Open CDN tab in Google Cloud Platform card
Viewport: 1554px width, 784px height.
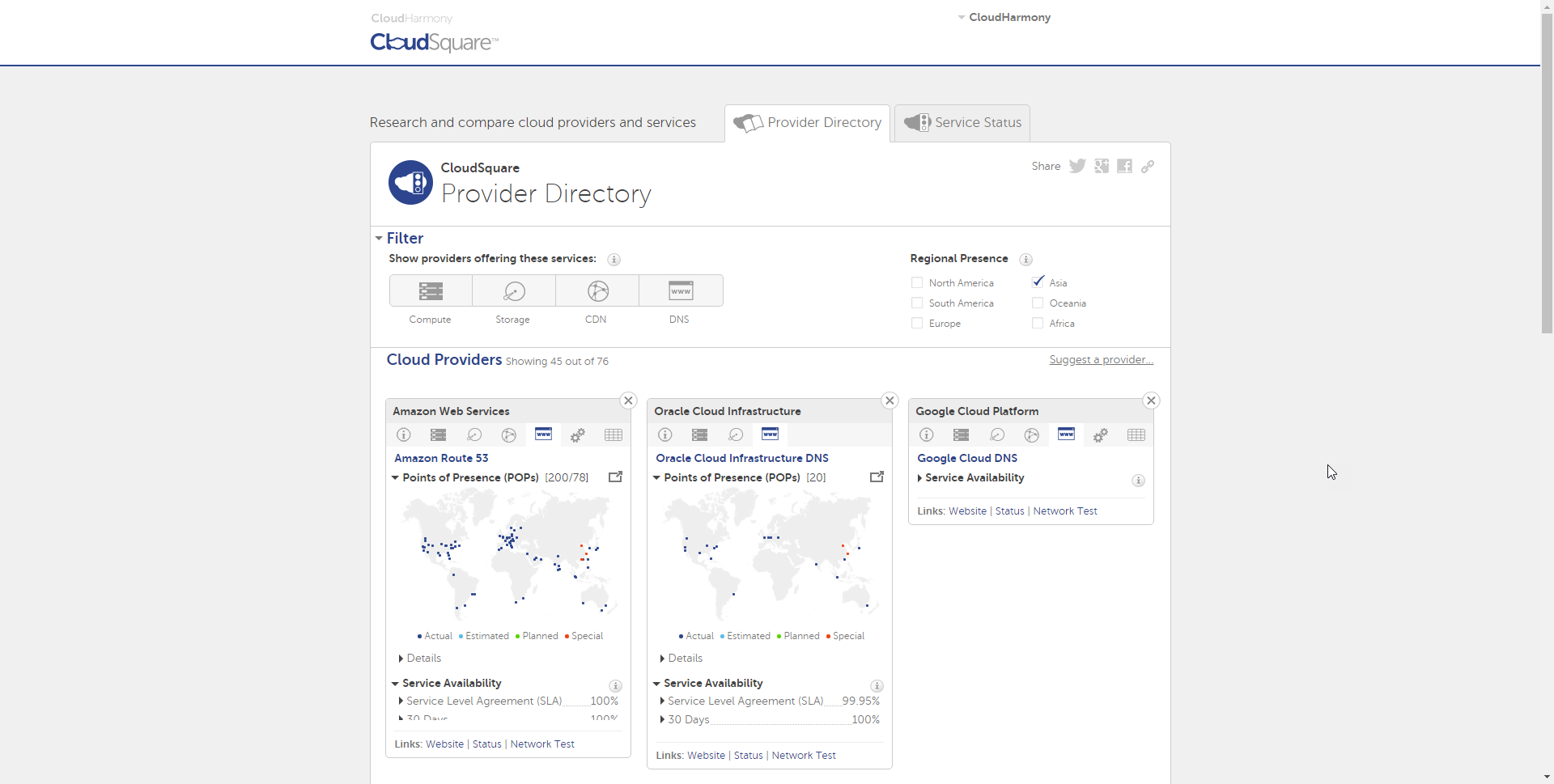(x=1032, y=434)
